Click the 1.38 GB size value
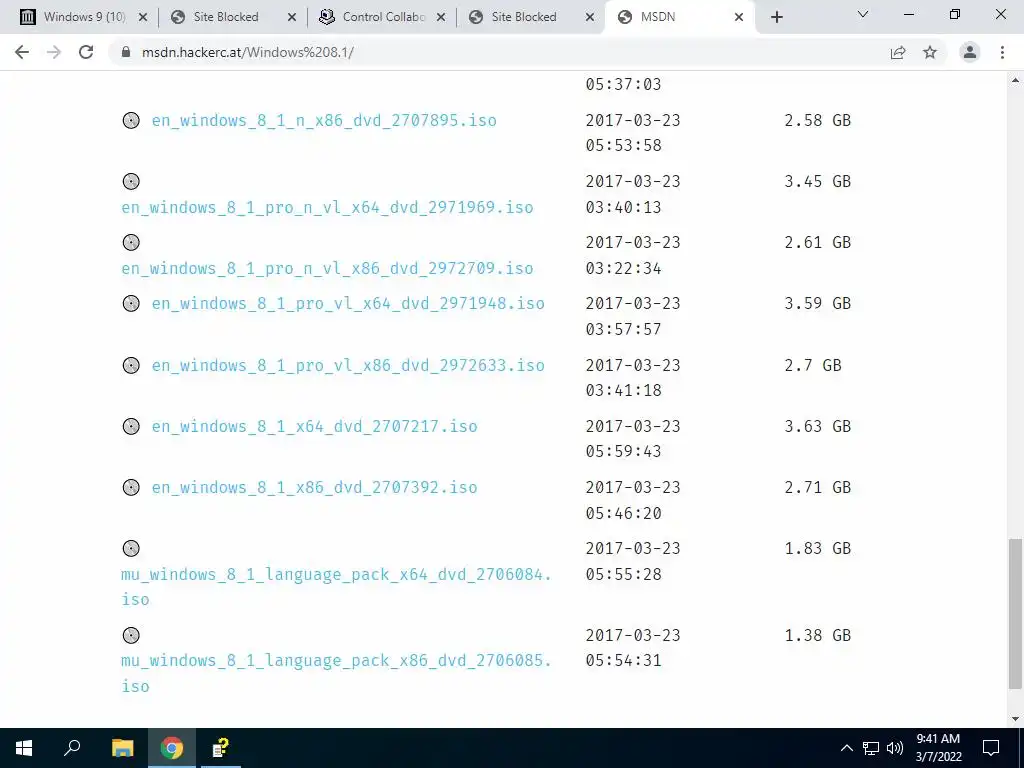 click(818, 635)
